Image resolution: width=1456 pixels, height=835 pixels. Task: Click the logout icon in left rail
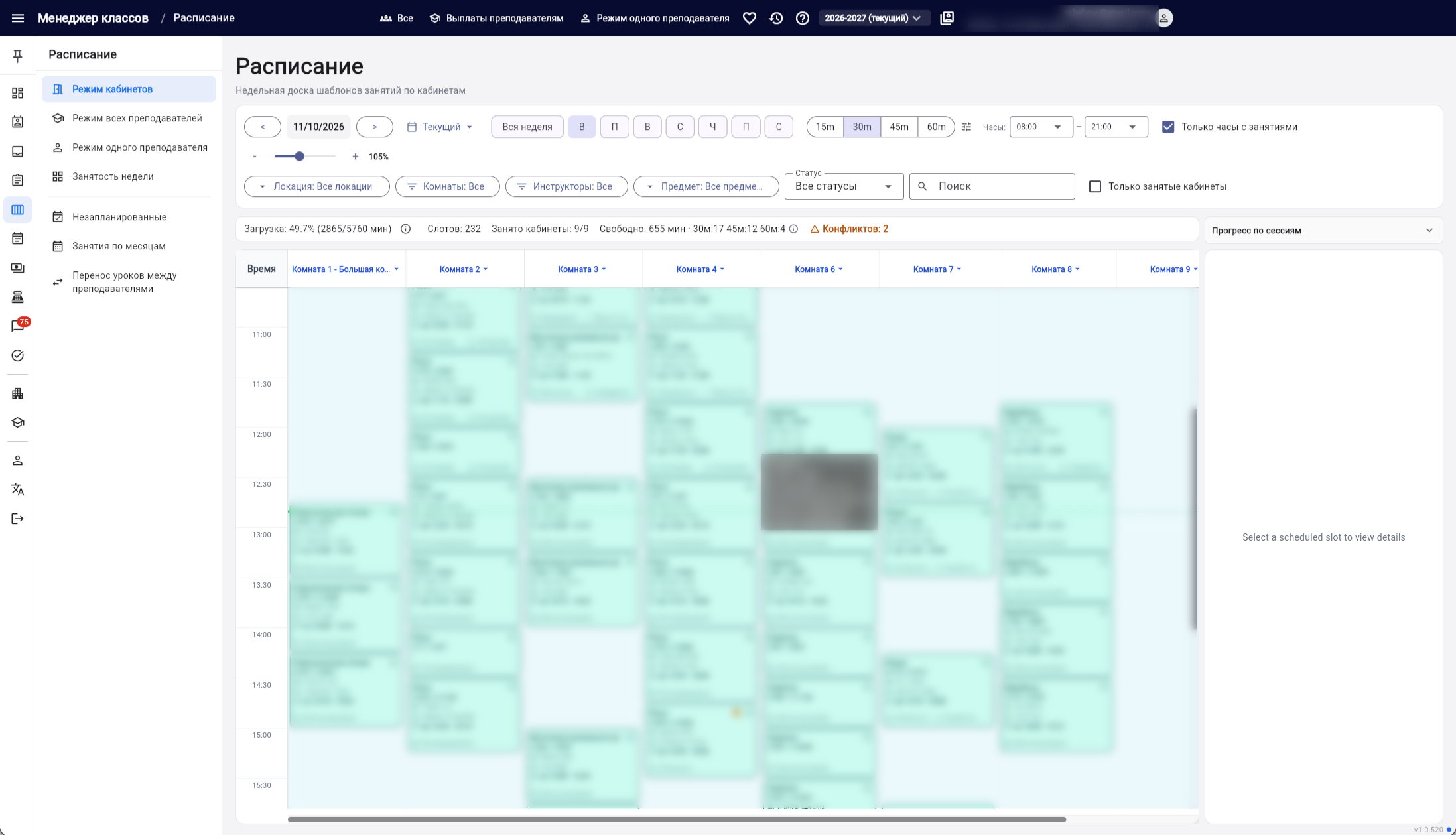click(x=18, y=519)
